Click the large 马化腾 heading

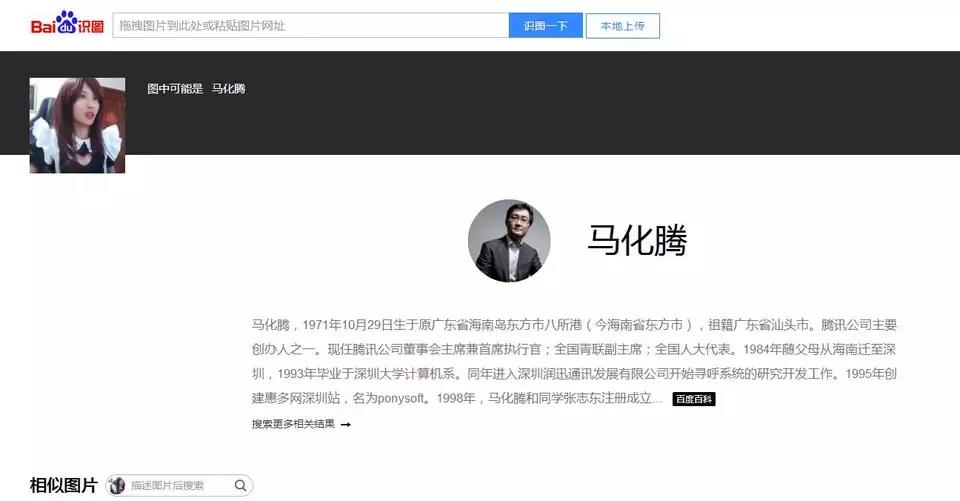click(637, 240)
